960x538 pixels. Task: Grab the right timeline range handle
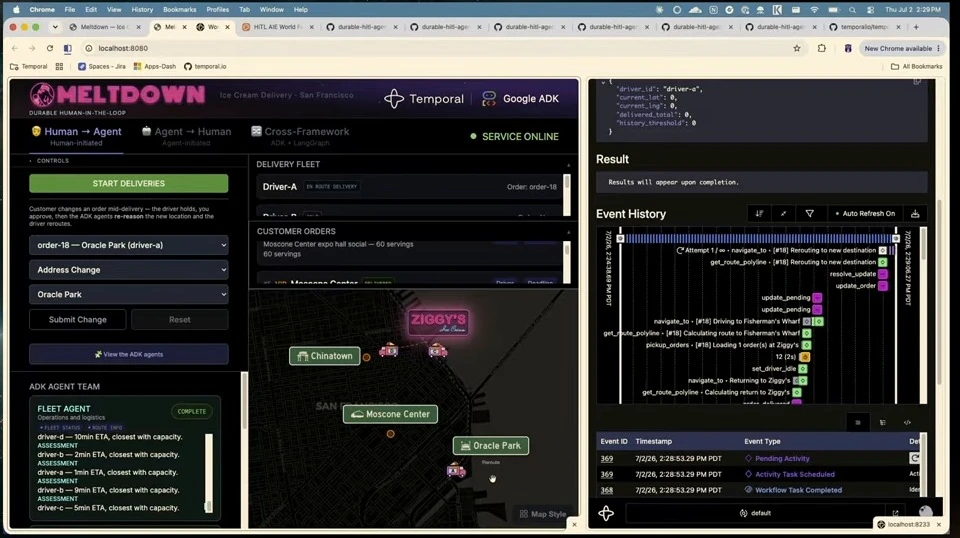tap(896, 239)
